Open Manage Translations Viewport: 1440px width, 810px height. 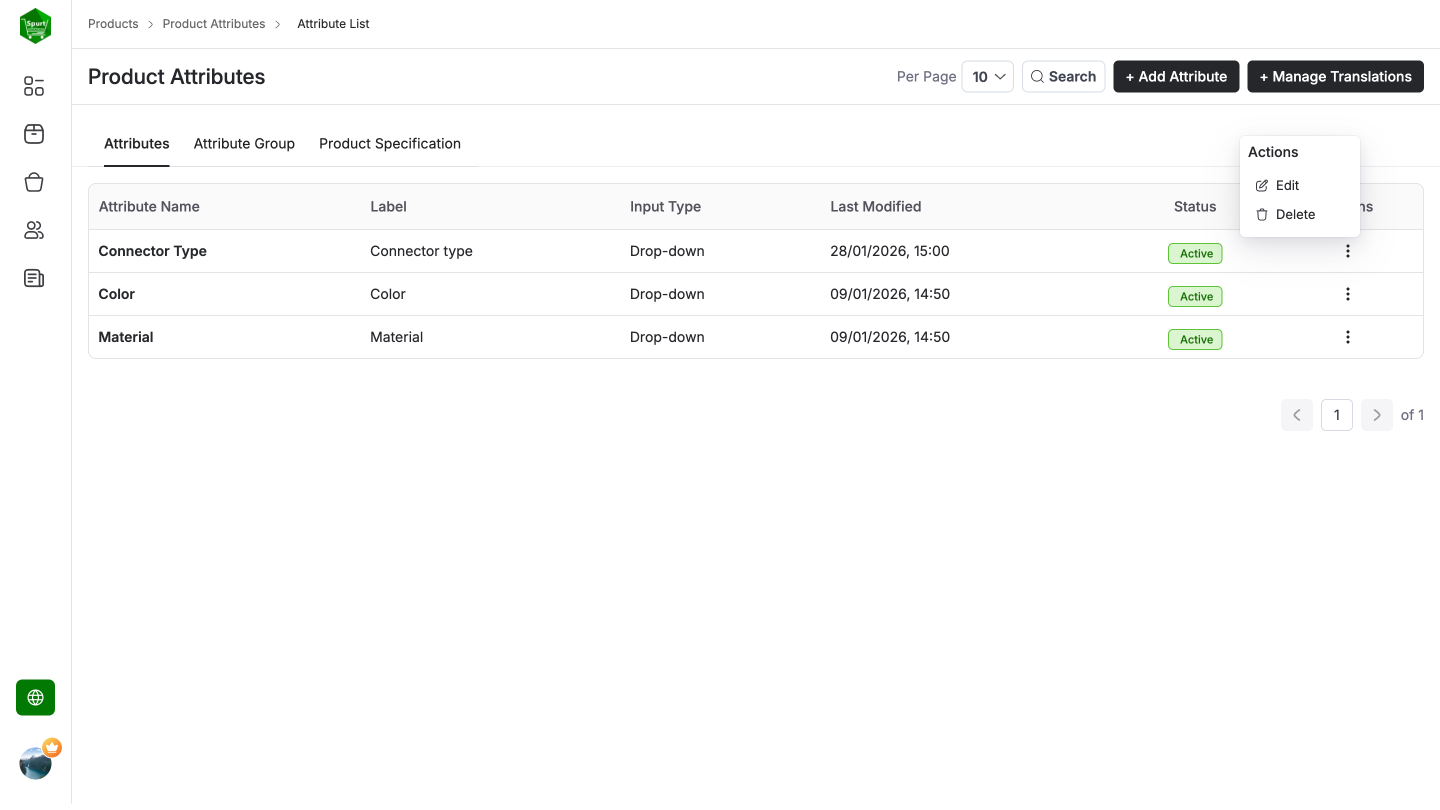pos(1335,76)
